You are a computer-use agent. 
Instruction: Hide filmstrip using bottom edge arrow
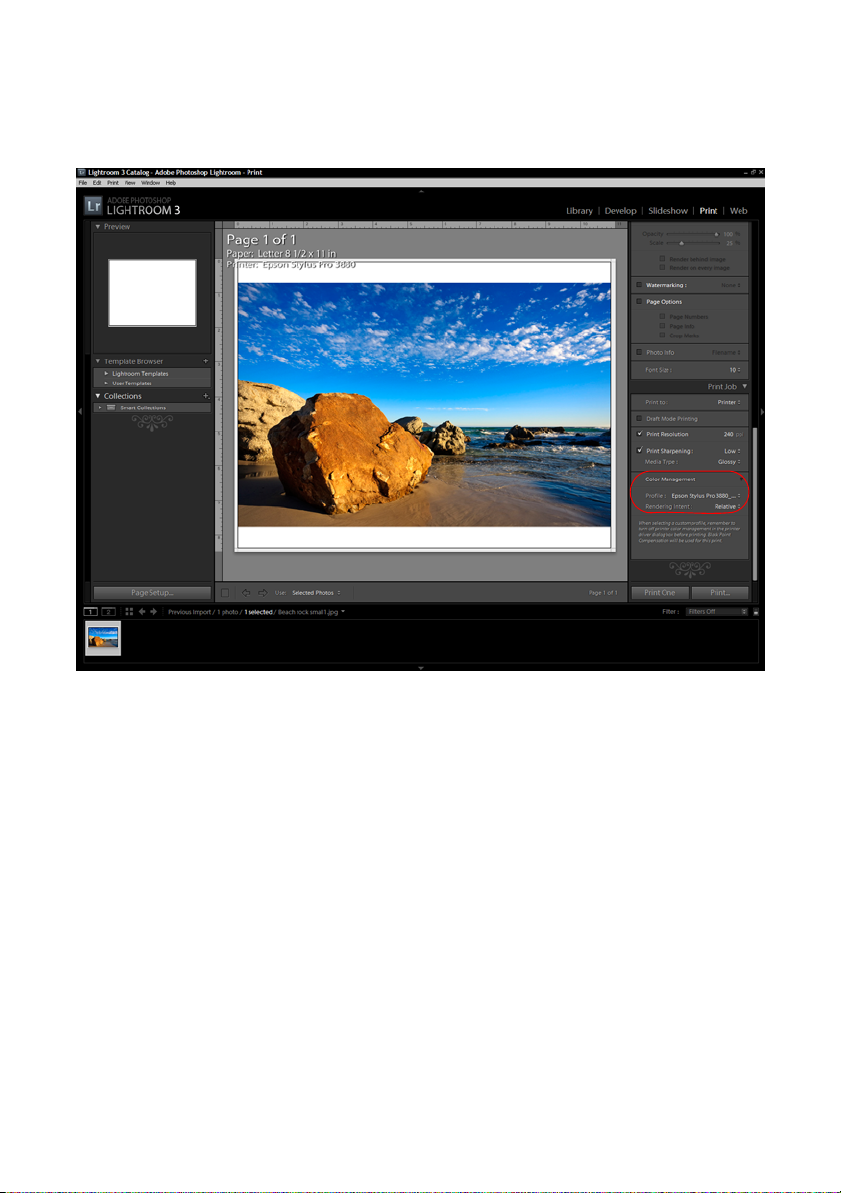[421, 667]
